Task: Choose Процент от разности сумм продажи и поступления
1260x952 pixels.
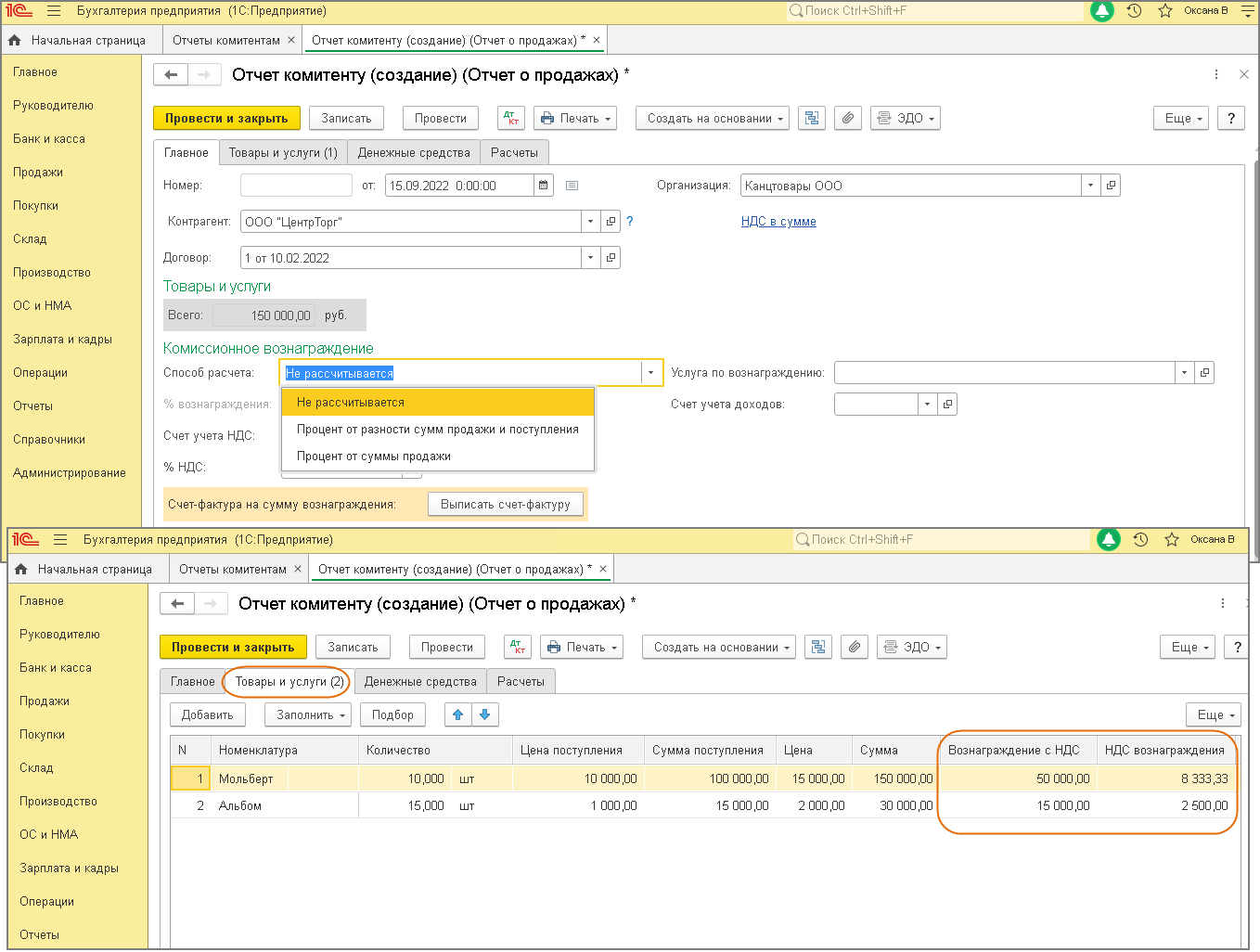Action: (438, 430)
